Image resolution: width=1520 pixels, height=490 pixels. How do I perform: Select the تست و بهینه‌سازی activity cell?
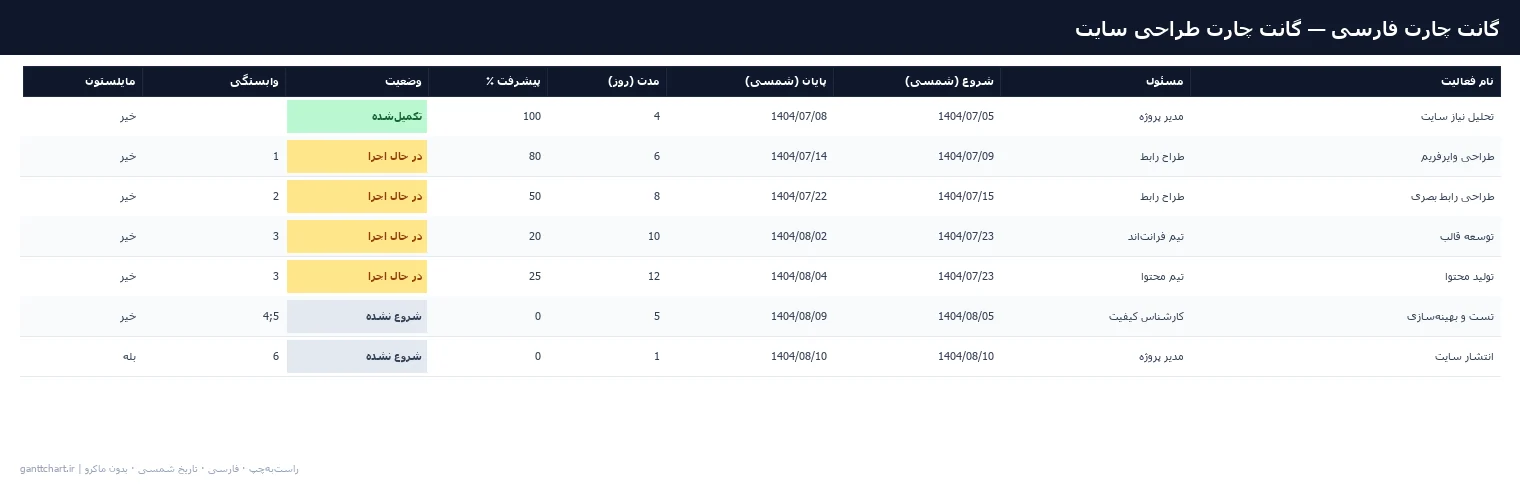pyautogui.click(x=1345, y=317)
